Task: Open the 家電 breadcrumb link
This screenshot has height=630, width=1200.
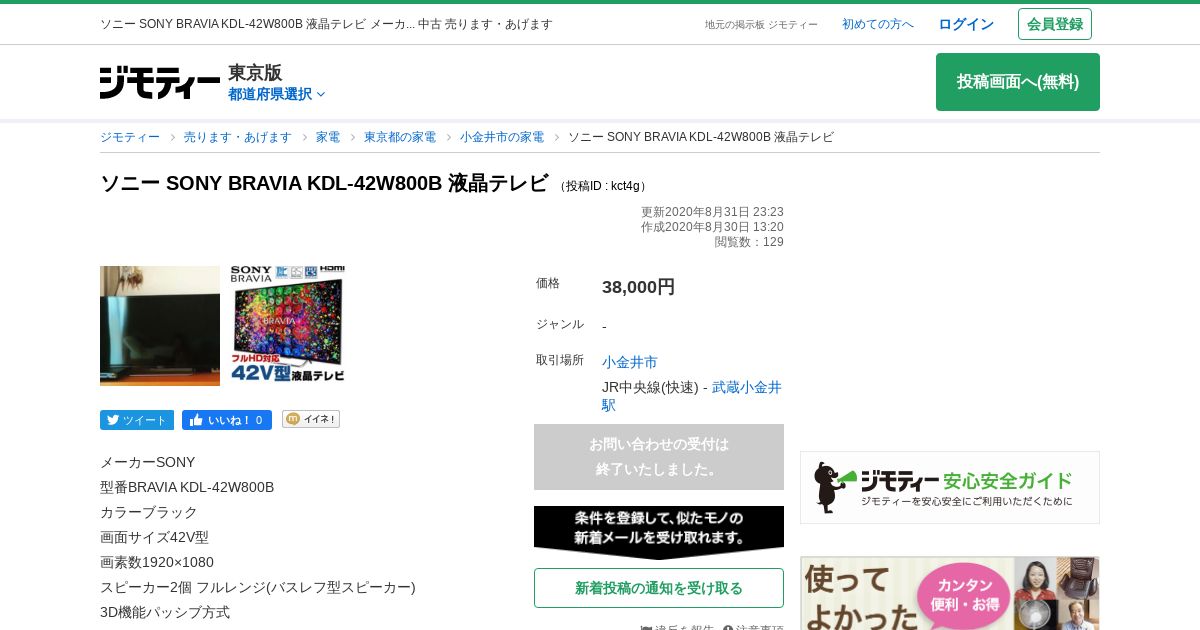Action: (x=328, y=137)
